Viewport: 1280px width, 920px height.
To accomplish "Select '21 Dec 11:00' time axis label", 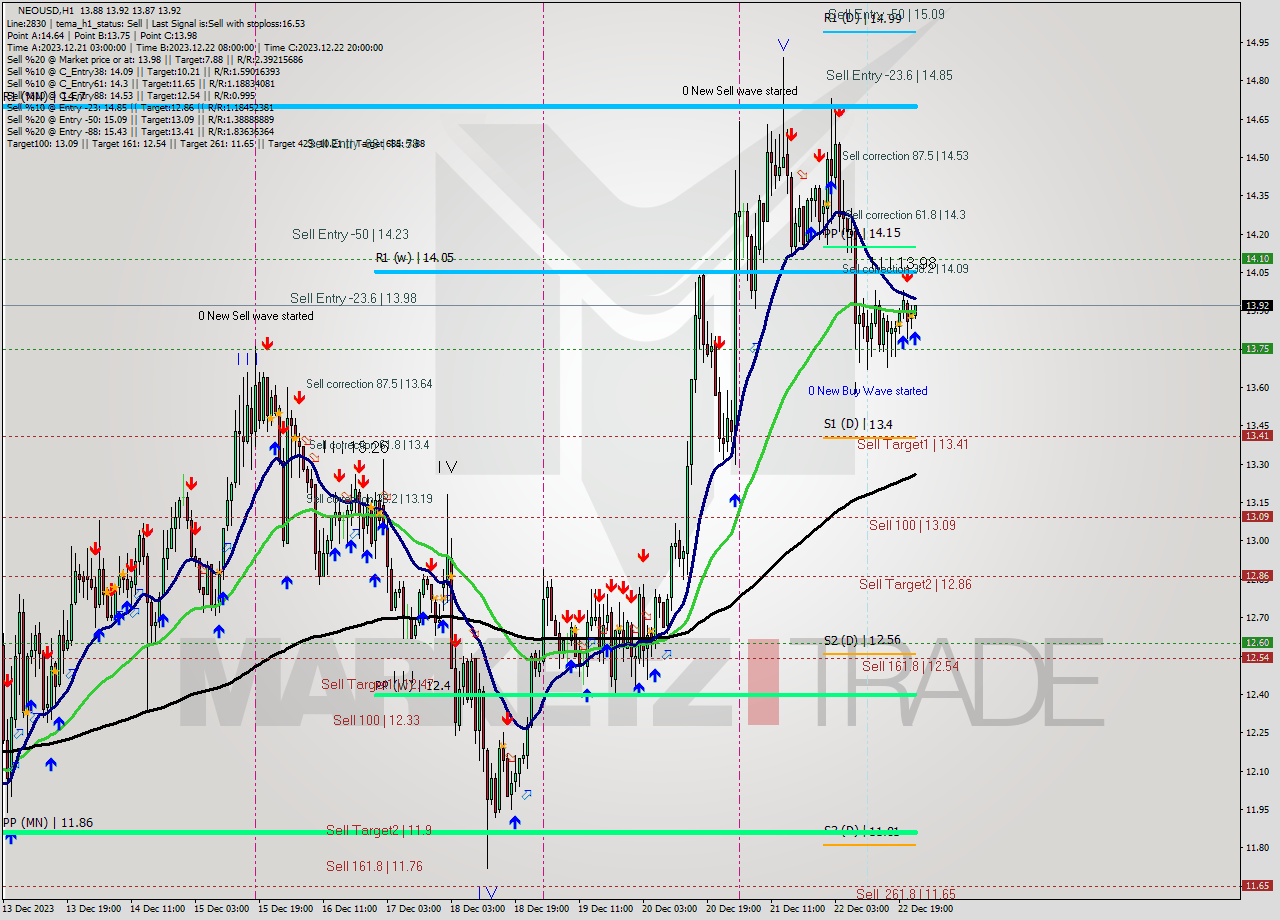I will 798,909.
